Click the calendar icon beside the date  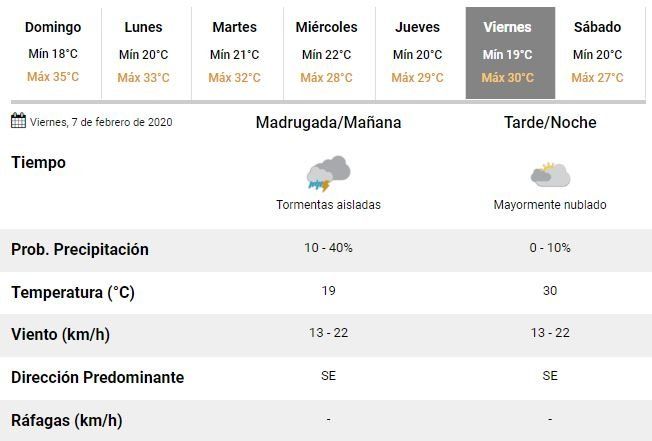pyautogui.click(x=18, y=121)
